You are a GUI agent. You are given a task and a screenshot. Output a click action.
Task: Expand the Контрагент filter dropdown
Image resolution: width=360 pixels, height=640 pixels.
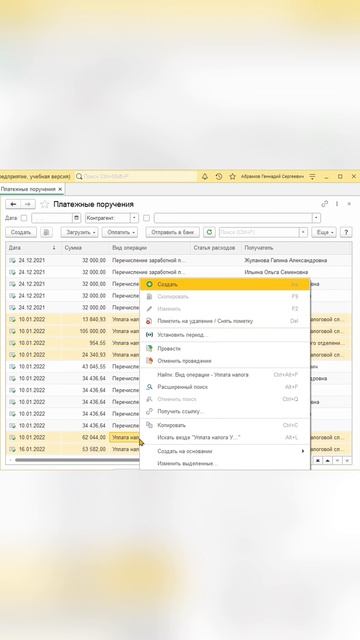[134, 218]
